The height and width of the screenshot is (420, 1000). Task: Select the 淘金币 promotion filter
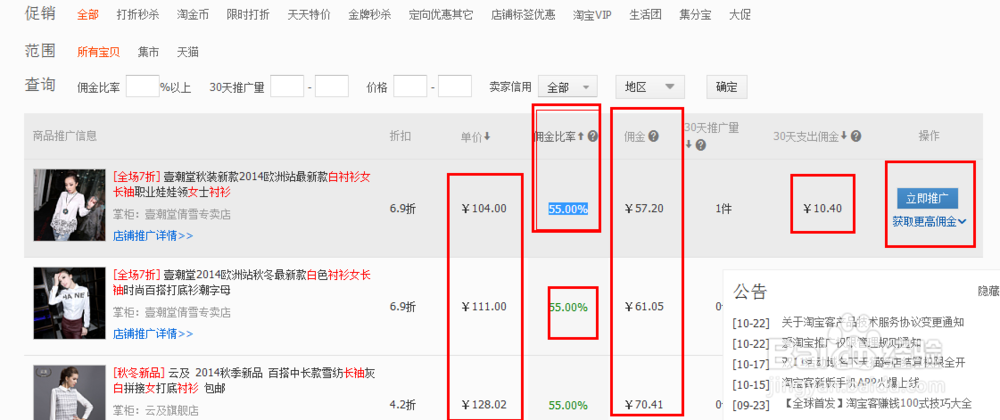[x=193, y=15]
